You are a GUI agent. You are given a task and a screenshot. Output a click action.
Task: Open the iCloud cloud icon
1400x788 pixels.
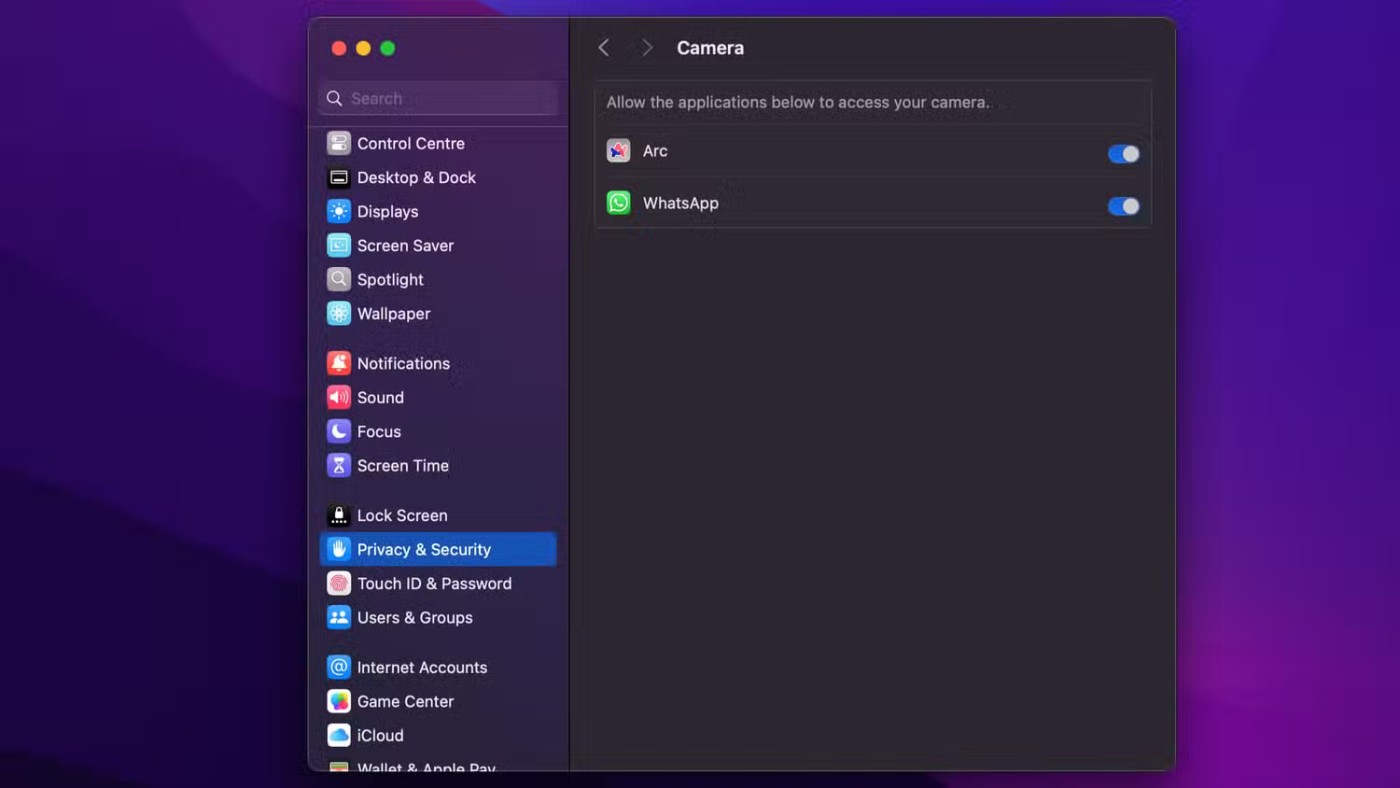click(x=339, y=735)
